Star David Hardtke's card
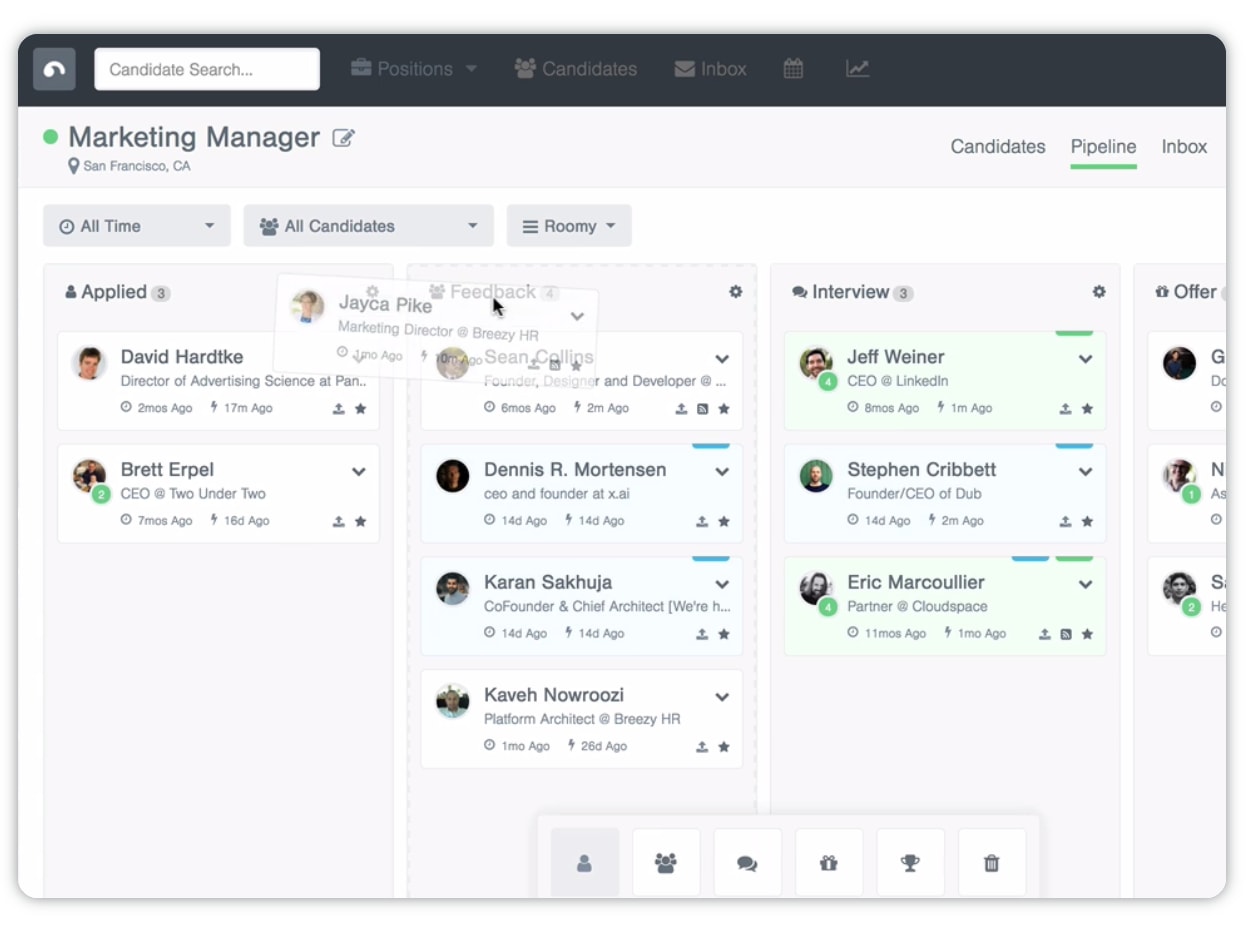1250x932 pixels. click(361, 408)
